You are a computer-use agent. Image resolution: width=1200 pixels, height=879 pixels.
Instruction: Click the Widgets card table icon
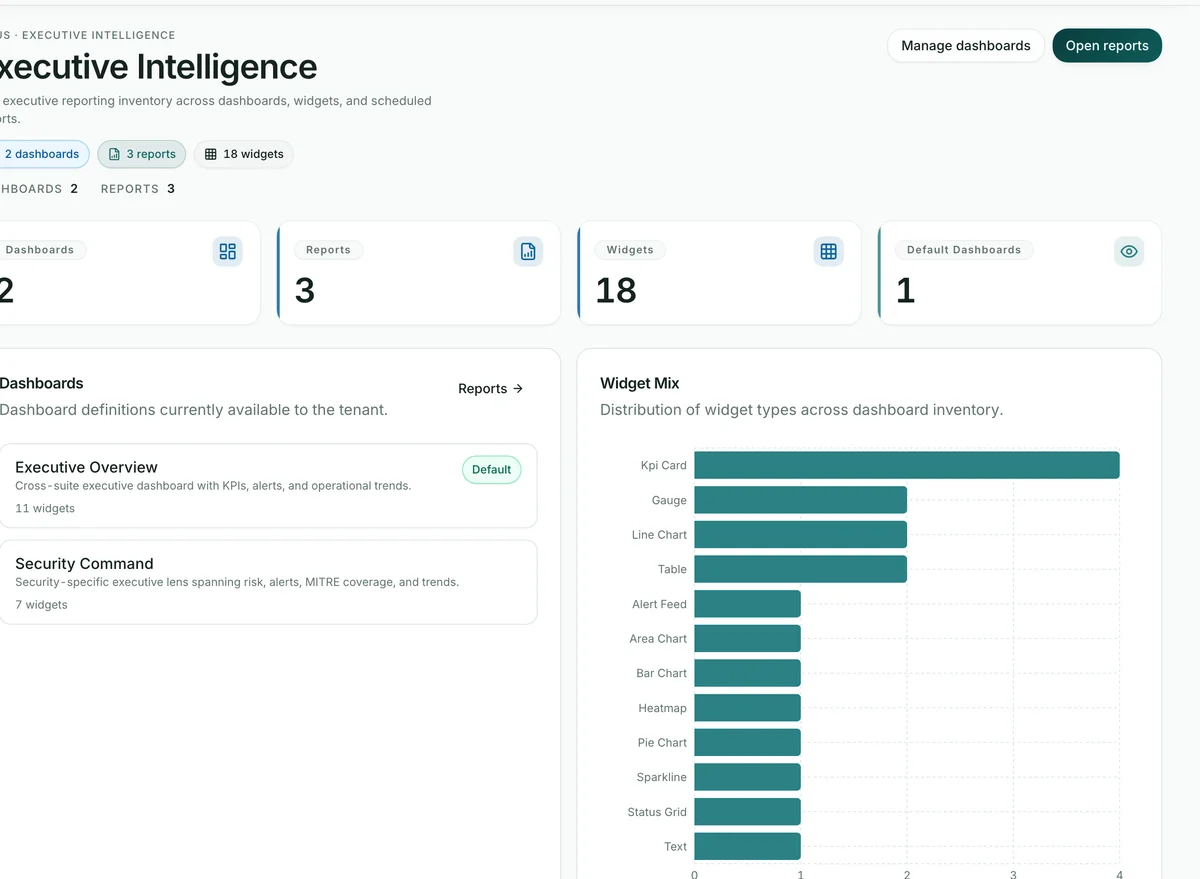(x=828, y=251)
